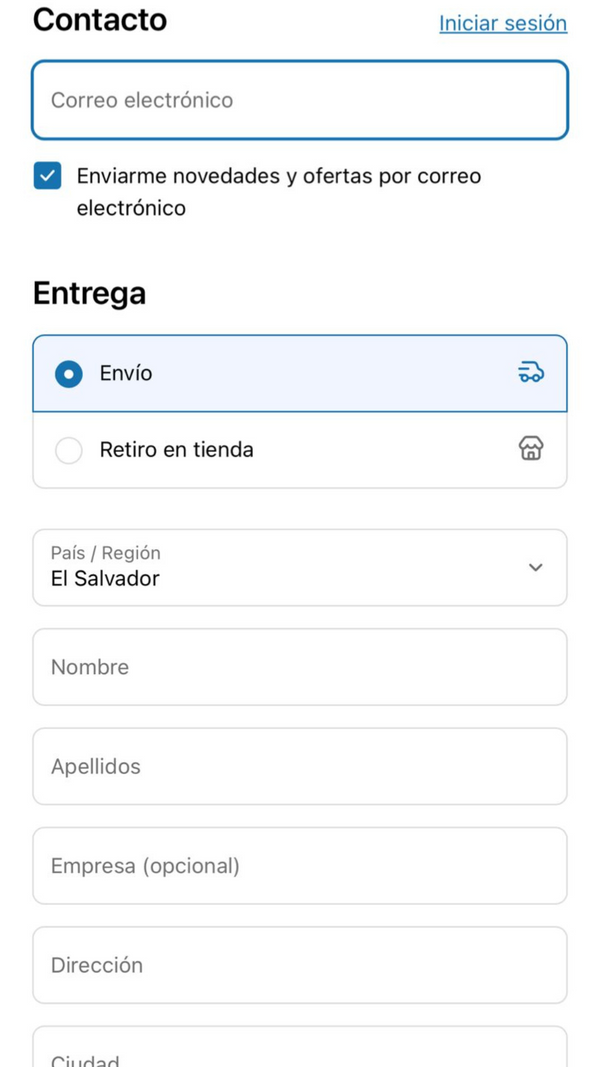
Task: Click the Iniciar sesión link
Action: (502, 23)
